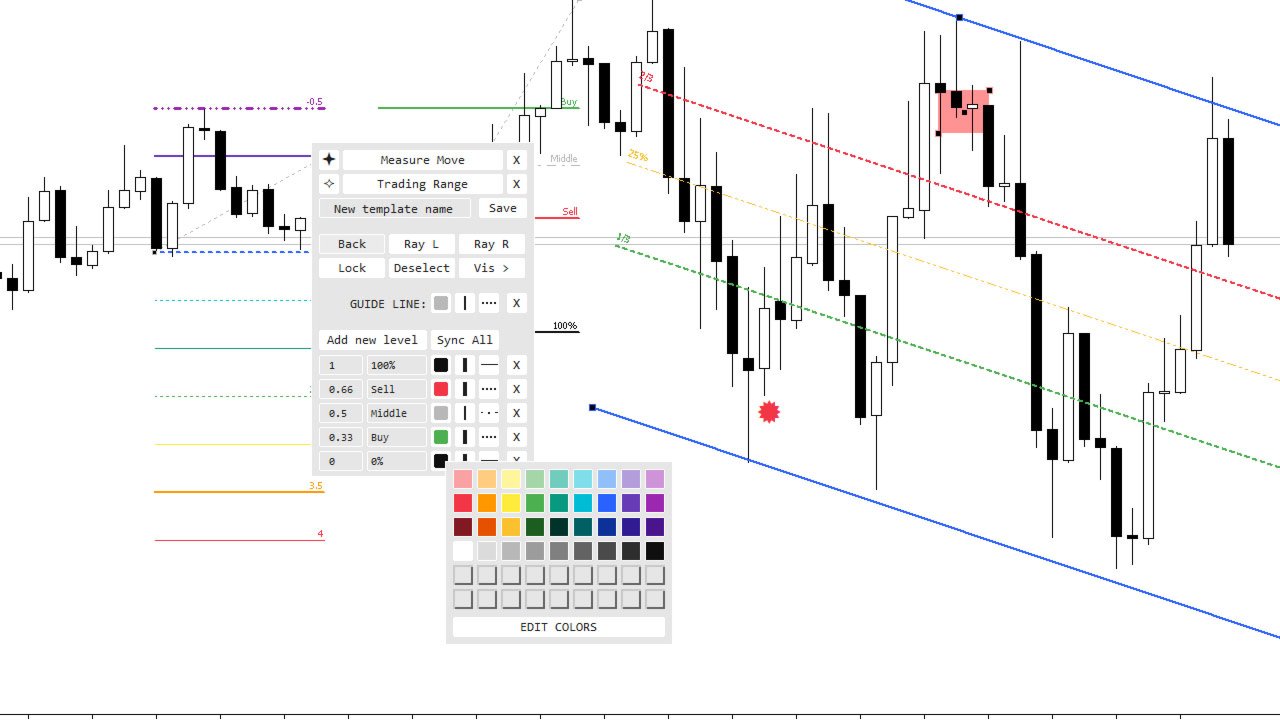Remove the Trading Range template
The height and width of the screenshot is (720, 1280).
point(516,184)
